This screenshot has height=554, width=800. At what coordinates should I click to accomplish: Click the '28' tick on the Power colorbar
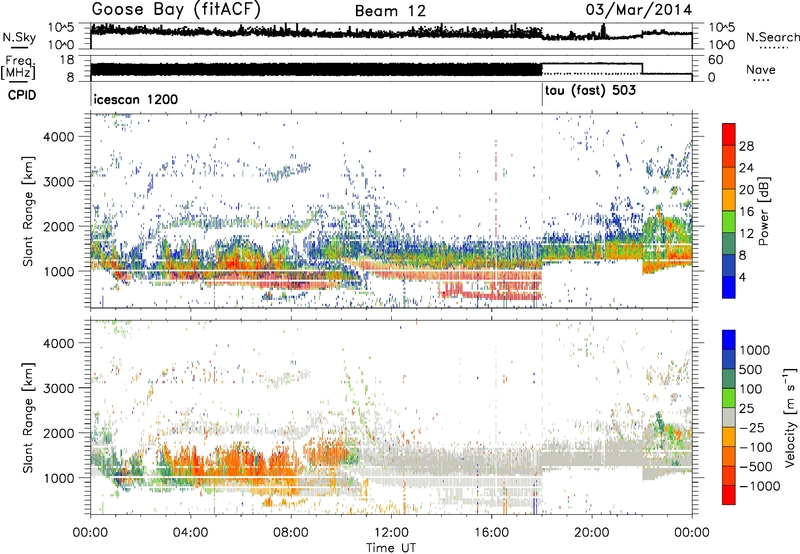point(746,146)
